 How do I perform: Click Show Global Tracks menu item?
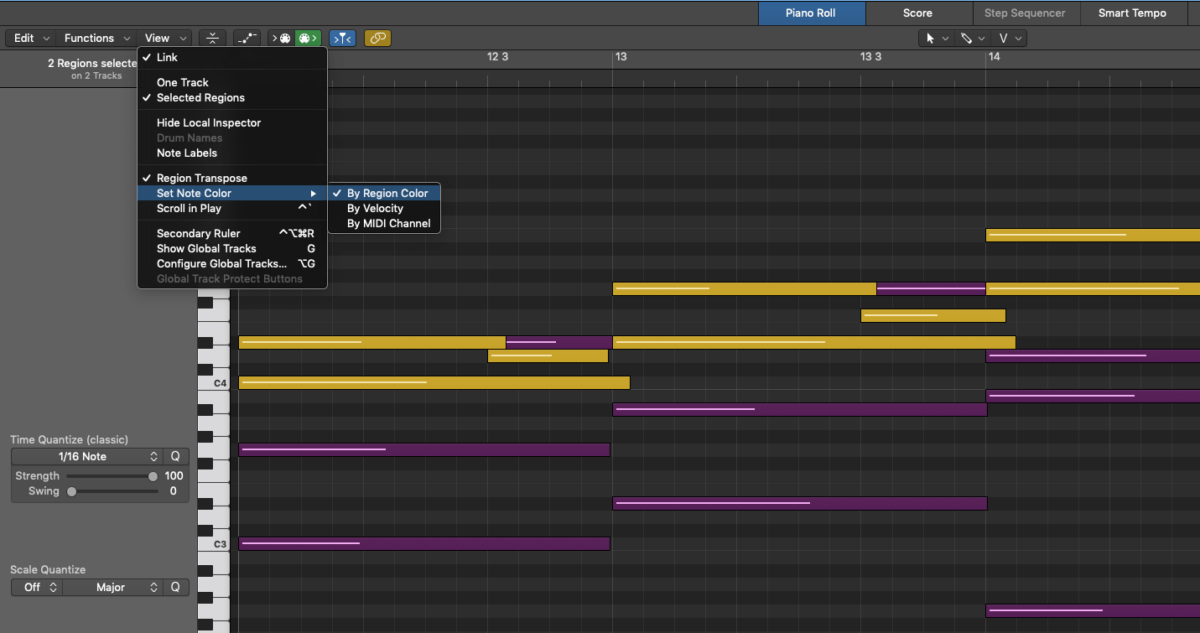(207, 248)
